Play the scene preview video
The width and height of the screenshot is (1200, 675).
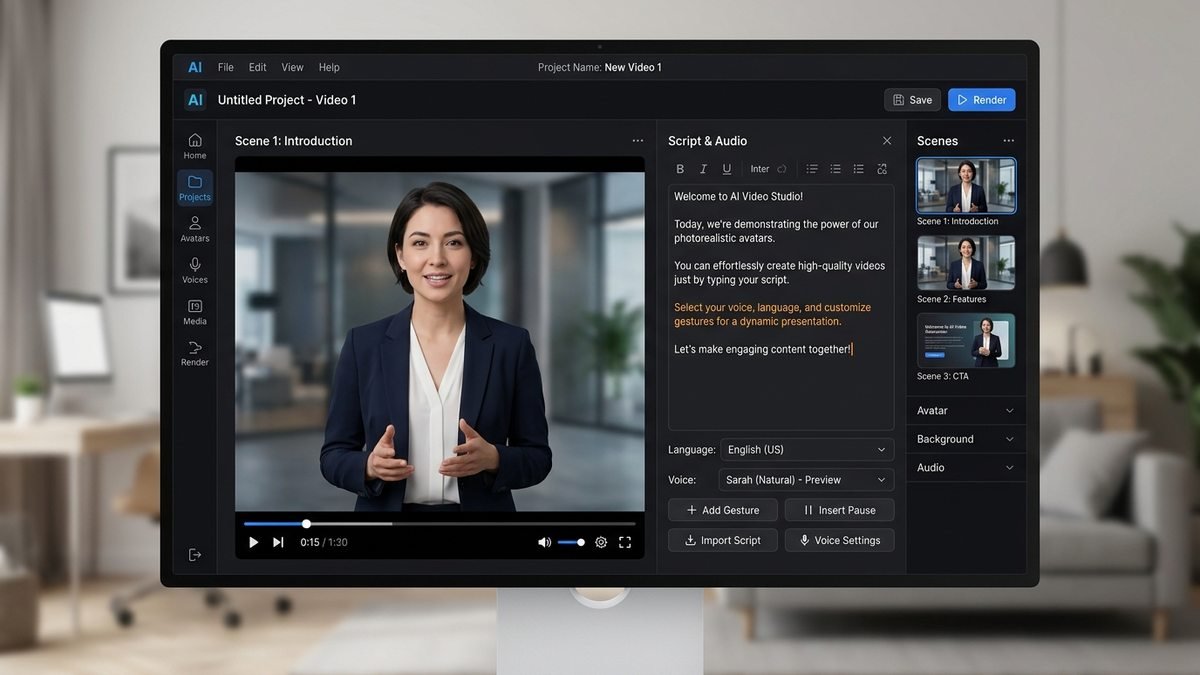coord(253,542)
